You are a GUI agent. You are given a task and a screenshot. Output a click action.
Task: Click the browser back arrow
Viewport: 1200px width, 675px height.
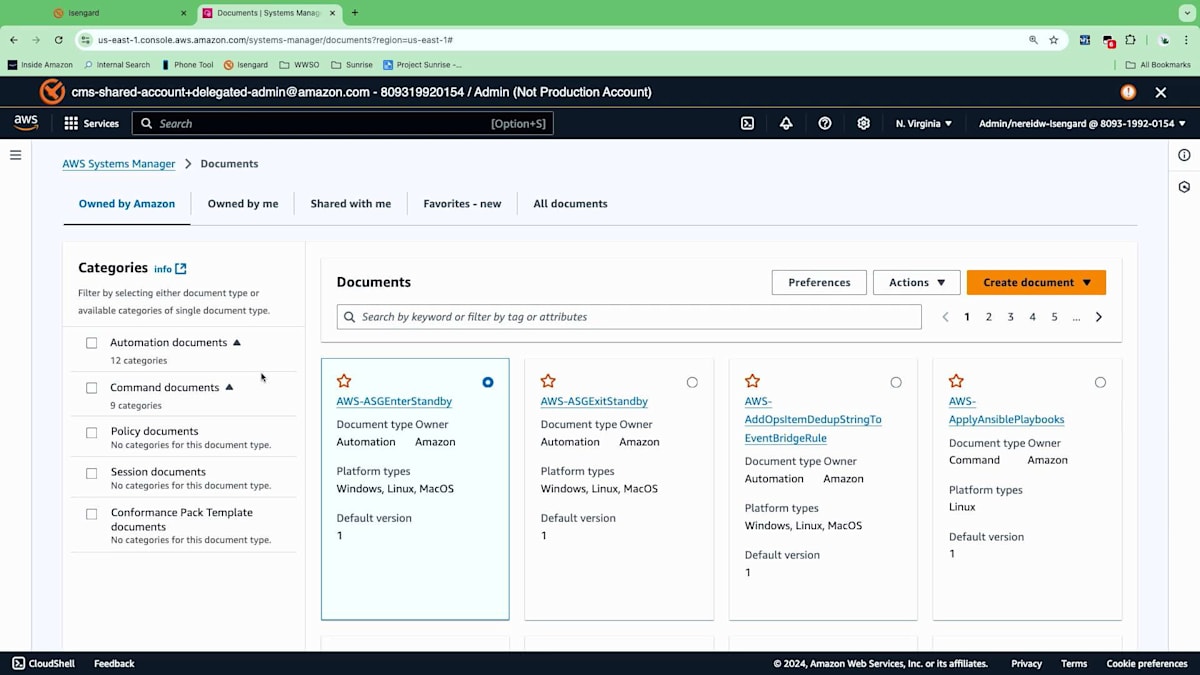[x=14, y=40]
